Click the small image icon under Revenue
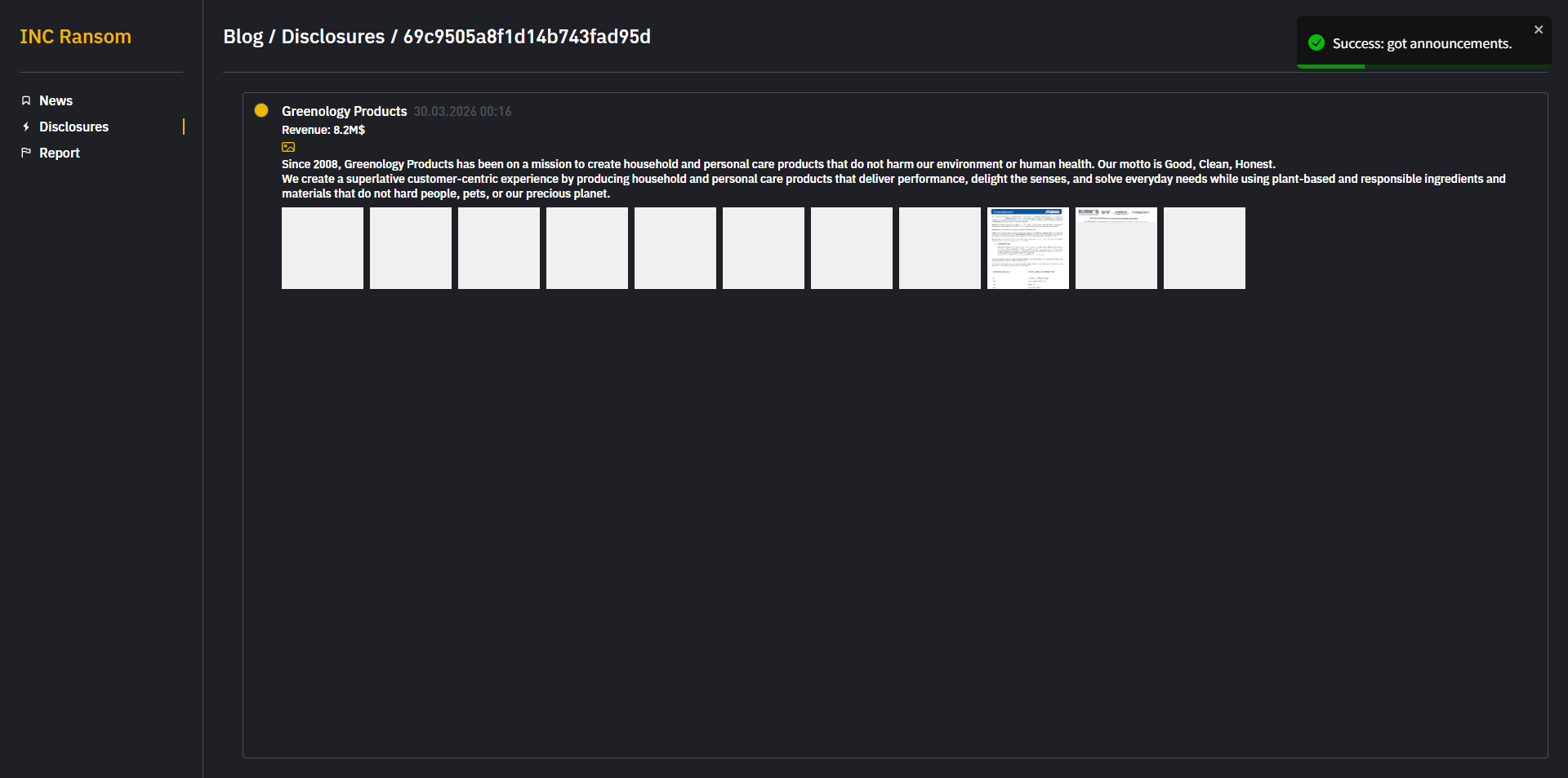This screenshot has height=778, width=1568. pyautogui.click(x=288, y=148)
